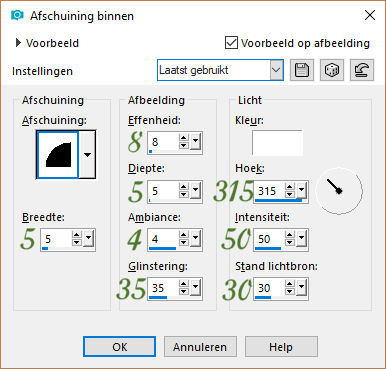Image resolution: width=386 pixels, height=369 pixels.
Task: Click the Ambiance value field
Action: pos(163,240)
